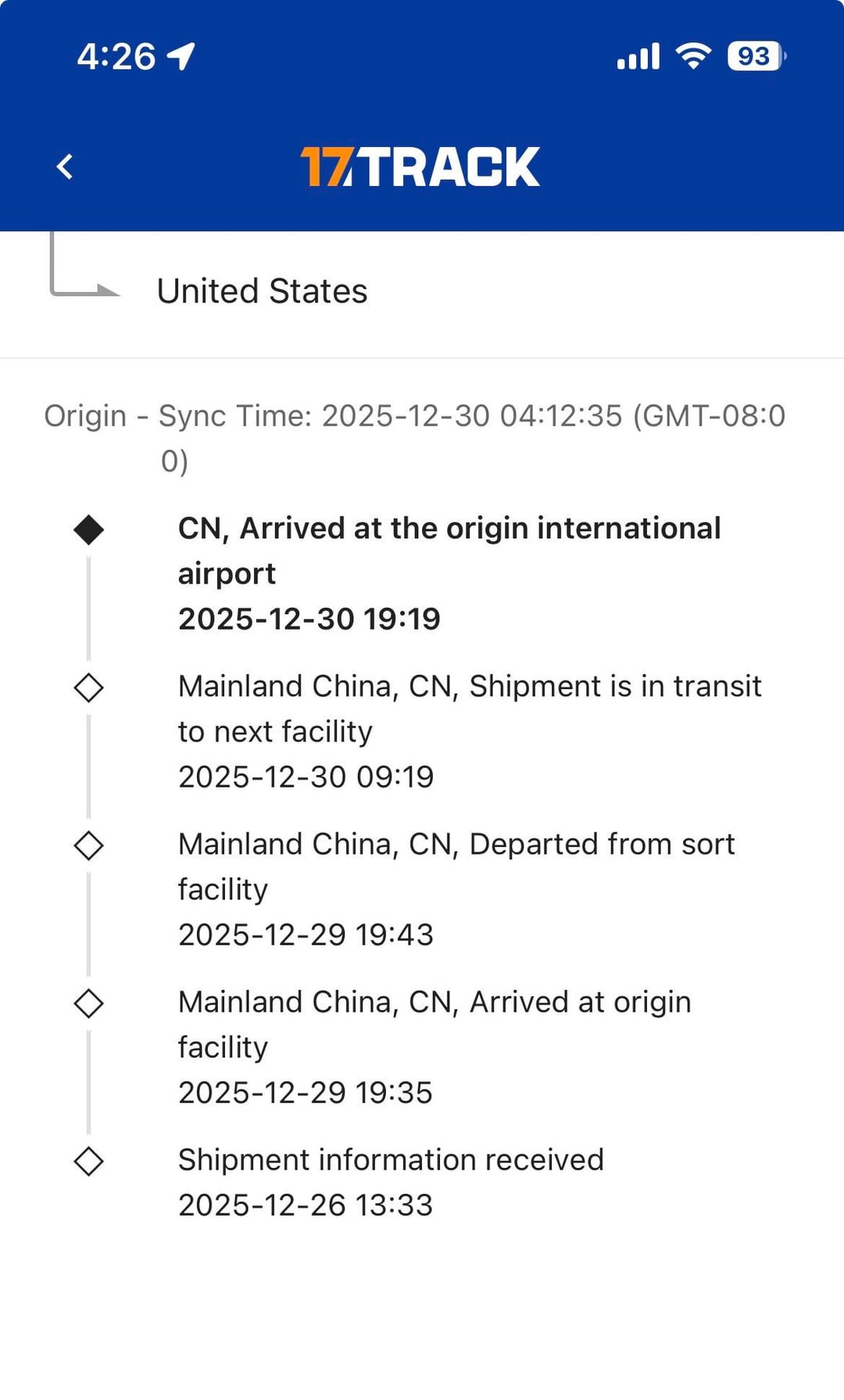Image resolution: width=844 pixels, height=1400 pixels.
Task: Select Shipment is in transit event text
Action: [469, 709]
